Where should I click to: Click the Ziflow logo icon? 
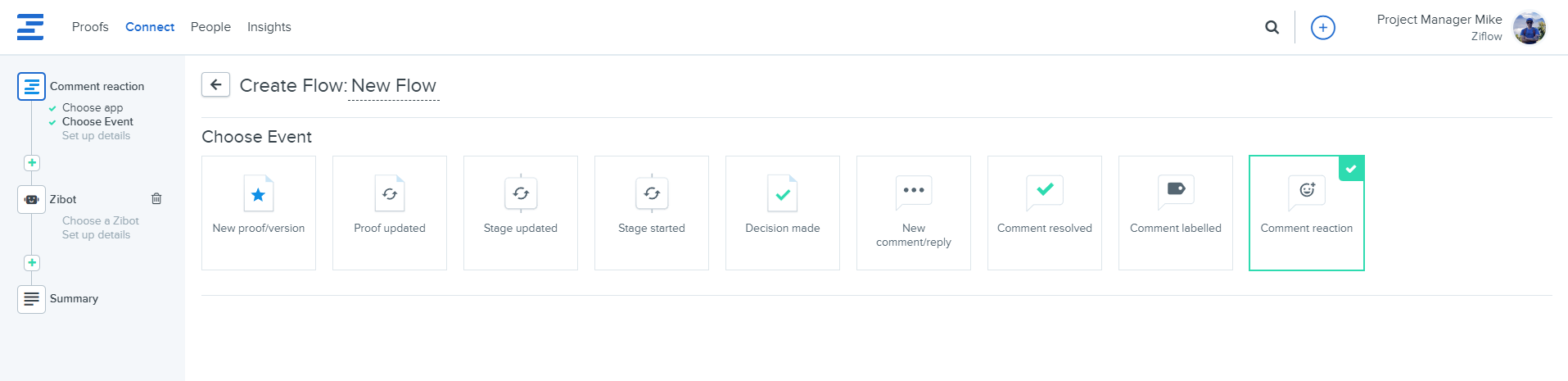[30, 27]
